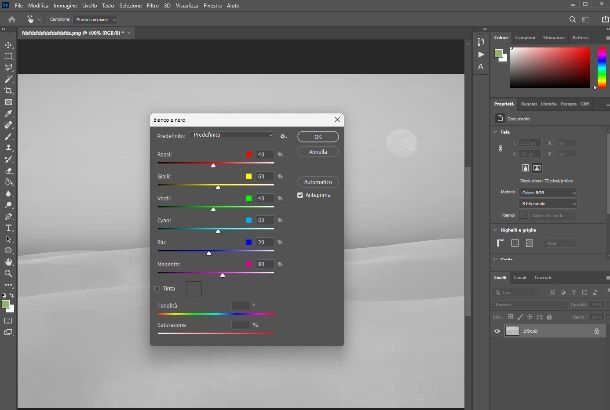The image size is (610, 410).
Task: Select the Pen tool
Action: click(8, 216)
